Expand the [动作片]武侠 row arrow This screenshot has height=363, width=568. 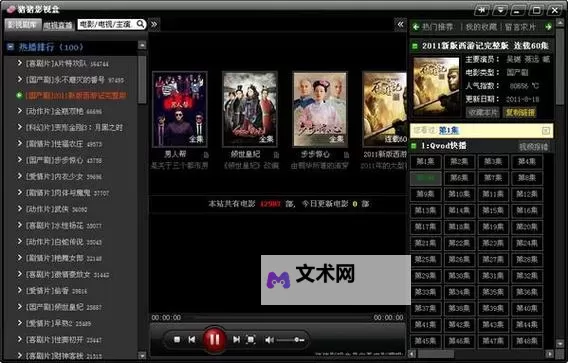(x=20, y=208)
